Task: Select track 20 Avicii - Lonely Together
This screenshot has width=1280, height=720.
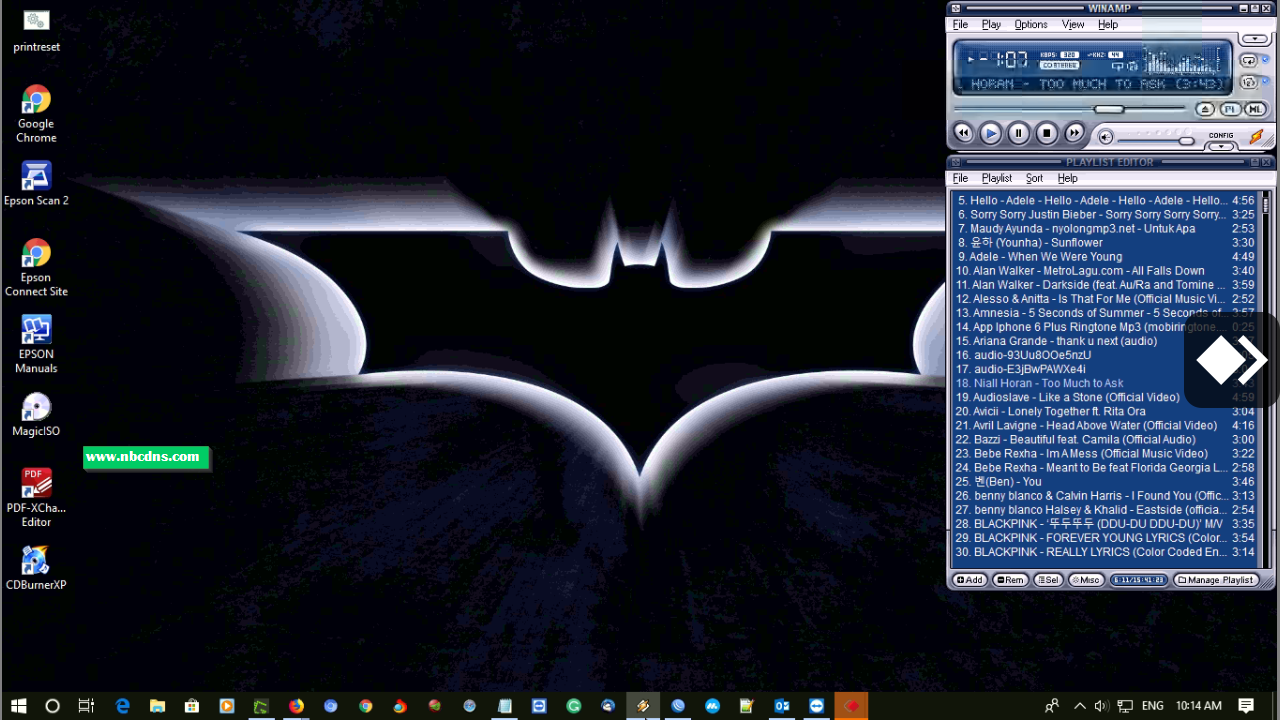Action: pyautogui.click(x=1050, y=411)
